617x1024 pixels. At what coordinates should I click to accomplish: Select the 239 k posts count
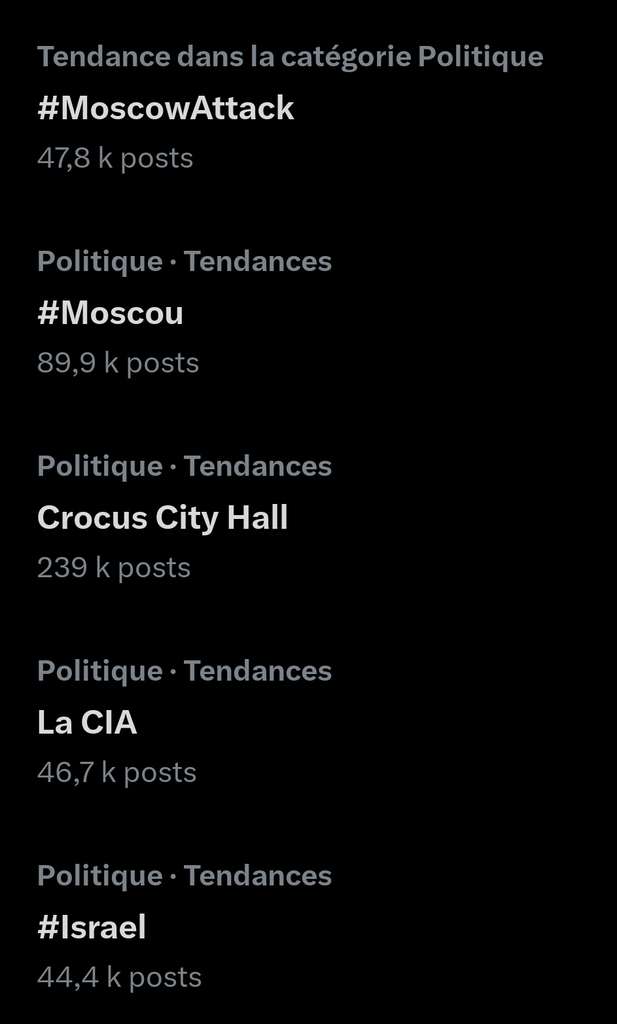[113, 568]
